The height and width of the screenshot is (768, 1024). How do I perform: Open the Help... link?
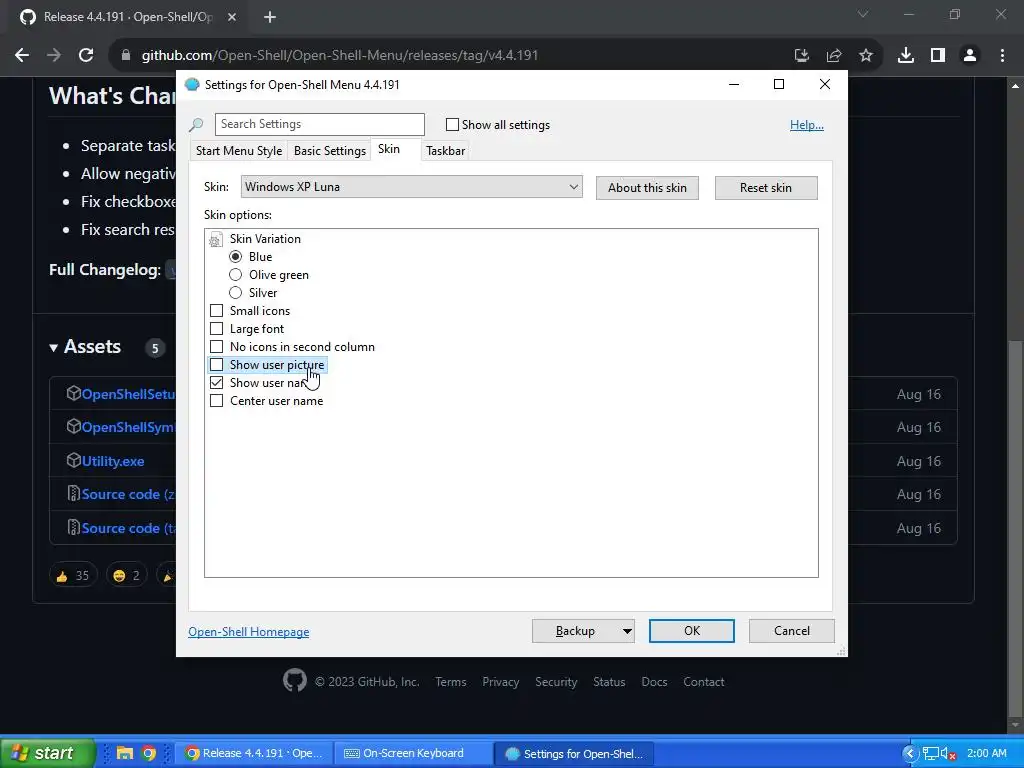point(807,125)
